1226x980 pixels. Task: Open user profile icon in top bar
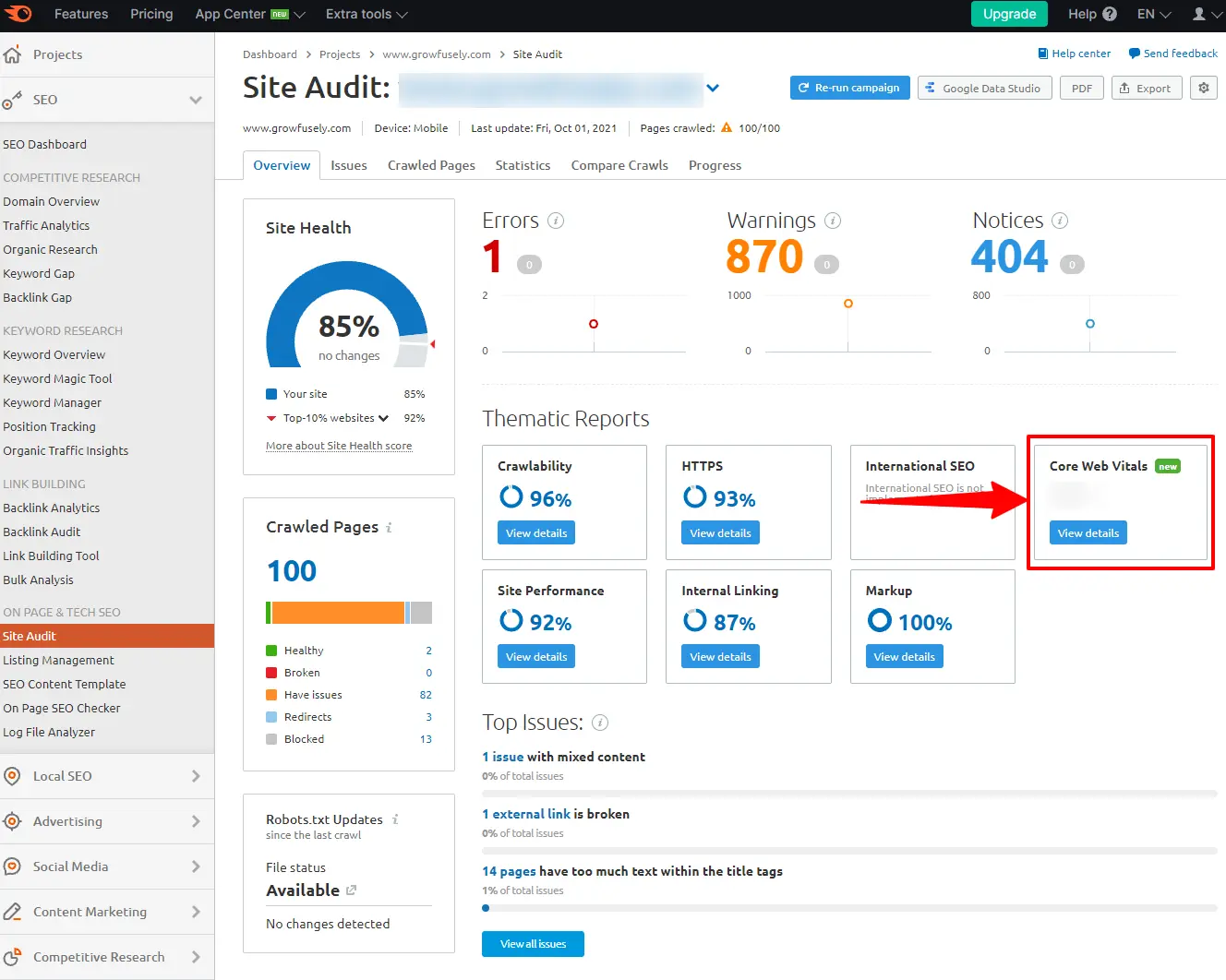[x=1199, y=14]
